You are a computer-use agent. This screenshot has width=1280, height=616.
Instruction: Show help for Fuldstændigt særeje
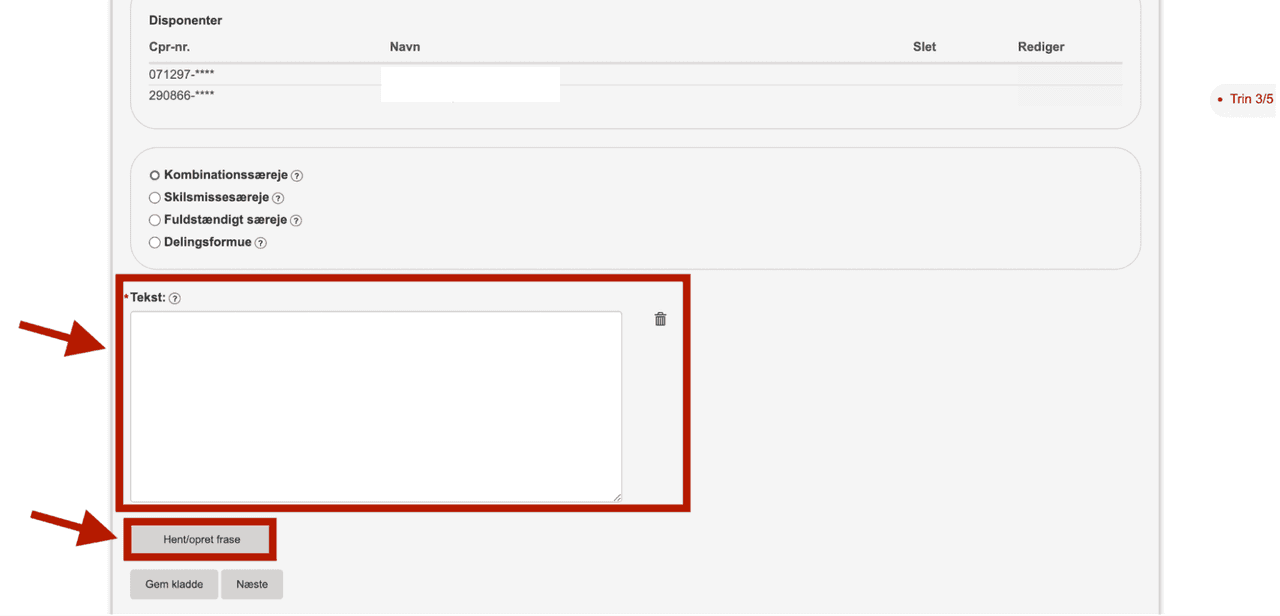point(296,220)
